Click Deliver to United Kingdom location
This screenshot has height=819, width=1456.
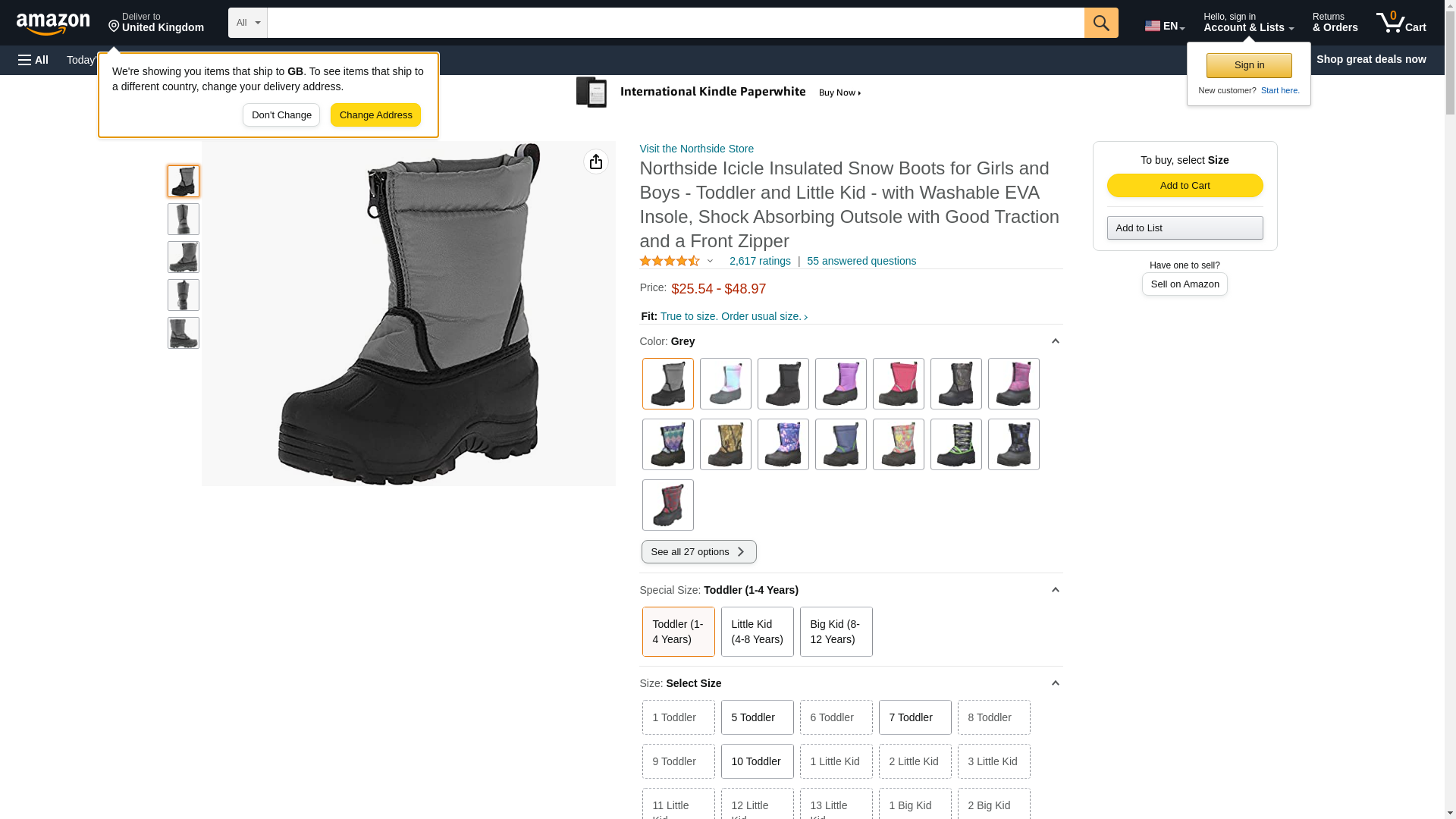155,23
